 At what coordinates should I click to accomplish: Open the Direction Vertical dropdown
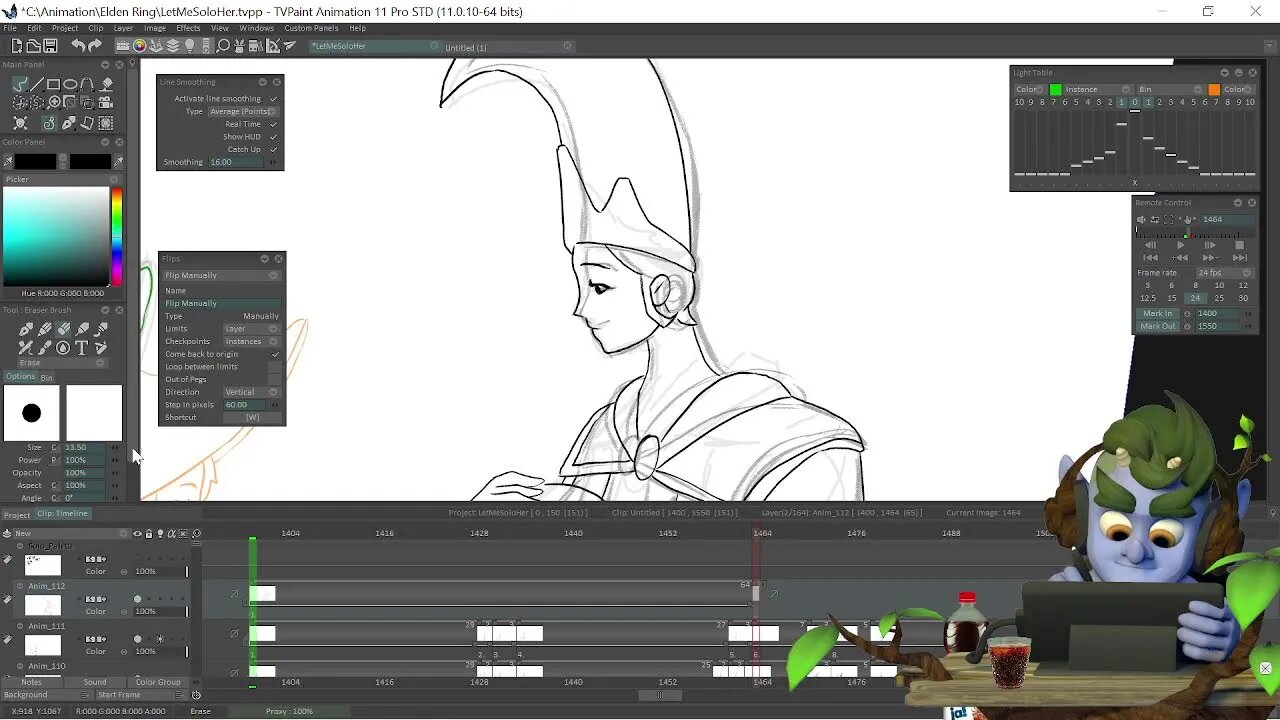[x=252, y=392]
